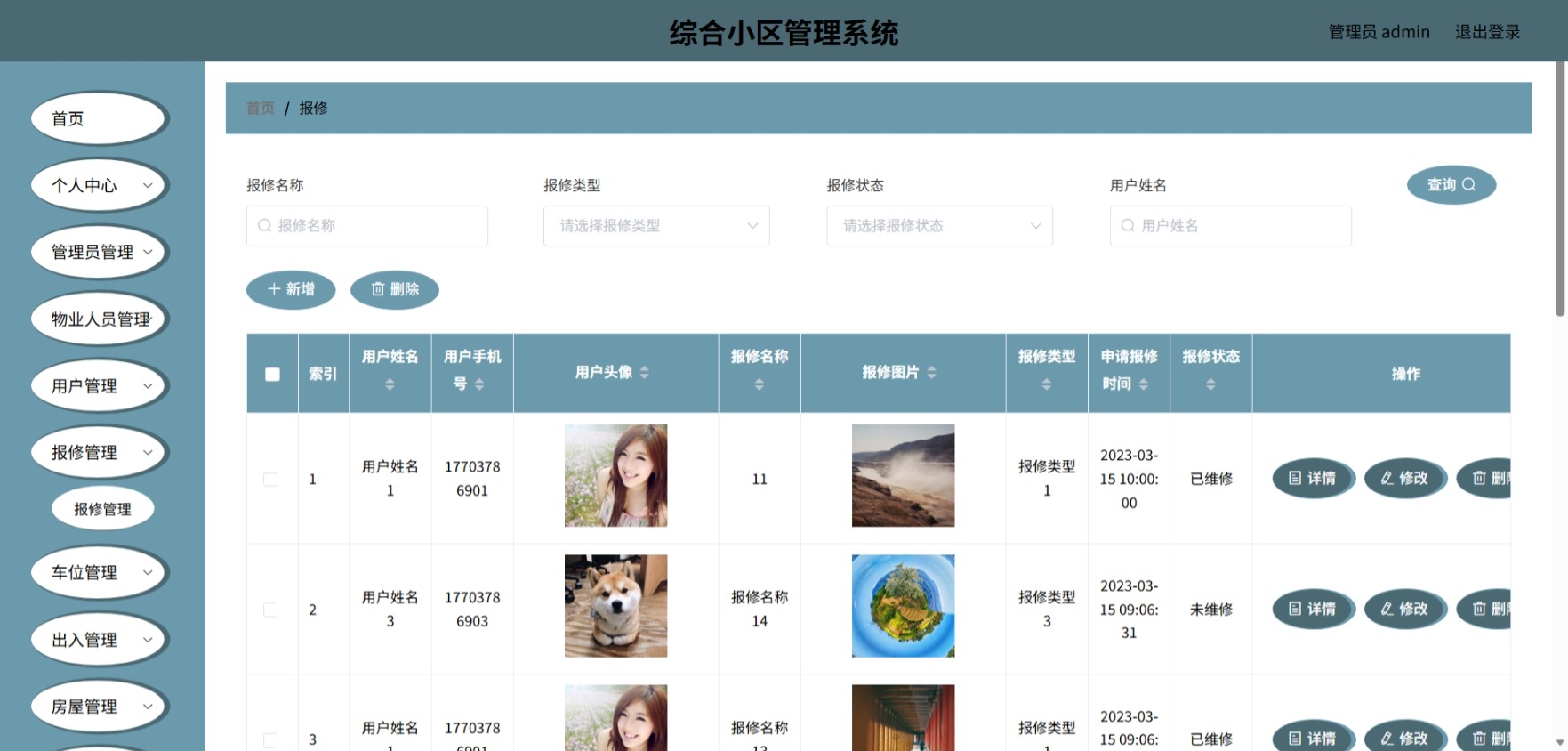Sort by 报修状态 column arrows
The height and width of the screenshot is (751, 1568).
(1210, 384)
